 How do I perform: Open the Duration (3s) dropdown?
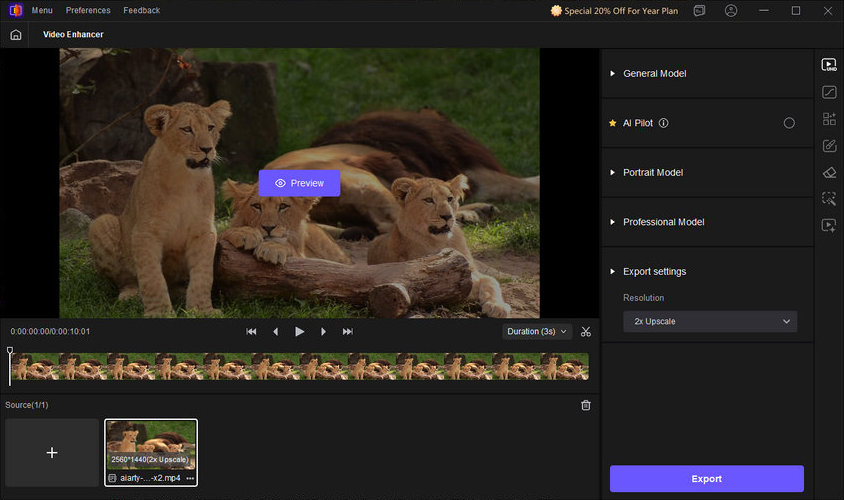[x=537, y=332]
